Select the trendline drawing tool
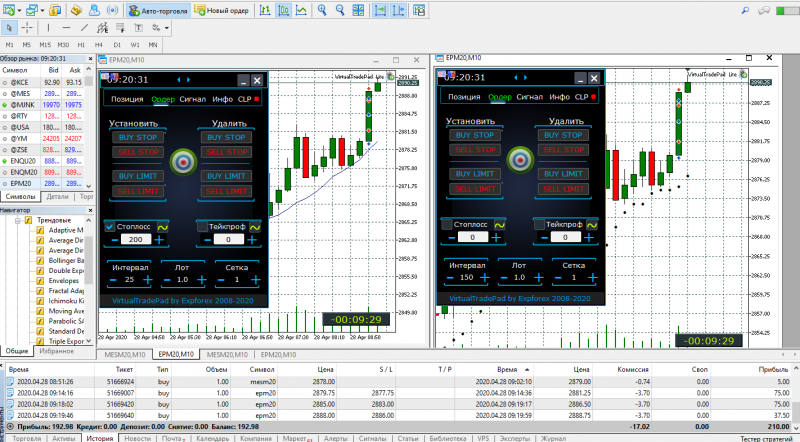This screenshot has width=800, height=442. pyautogui.click(x=84, y=28)
